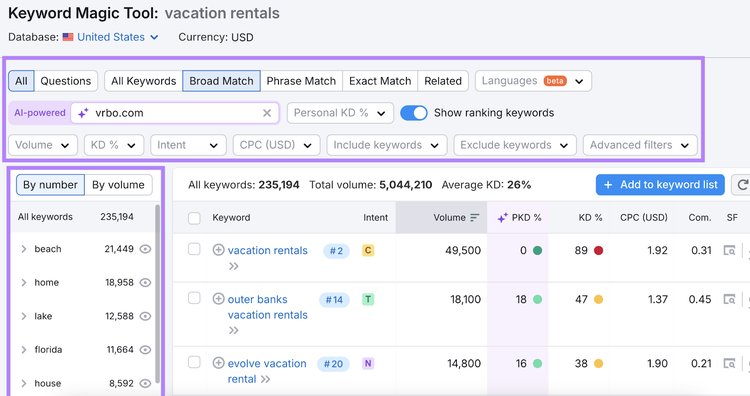Screen dimensions: 750x396
Task: Open the Intent filter dropdown
Action: [188, 145]
